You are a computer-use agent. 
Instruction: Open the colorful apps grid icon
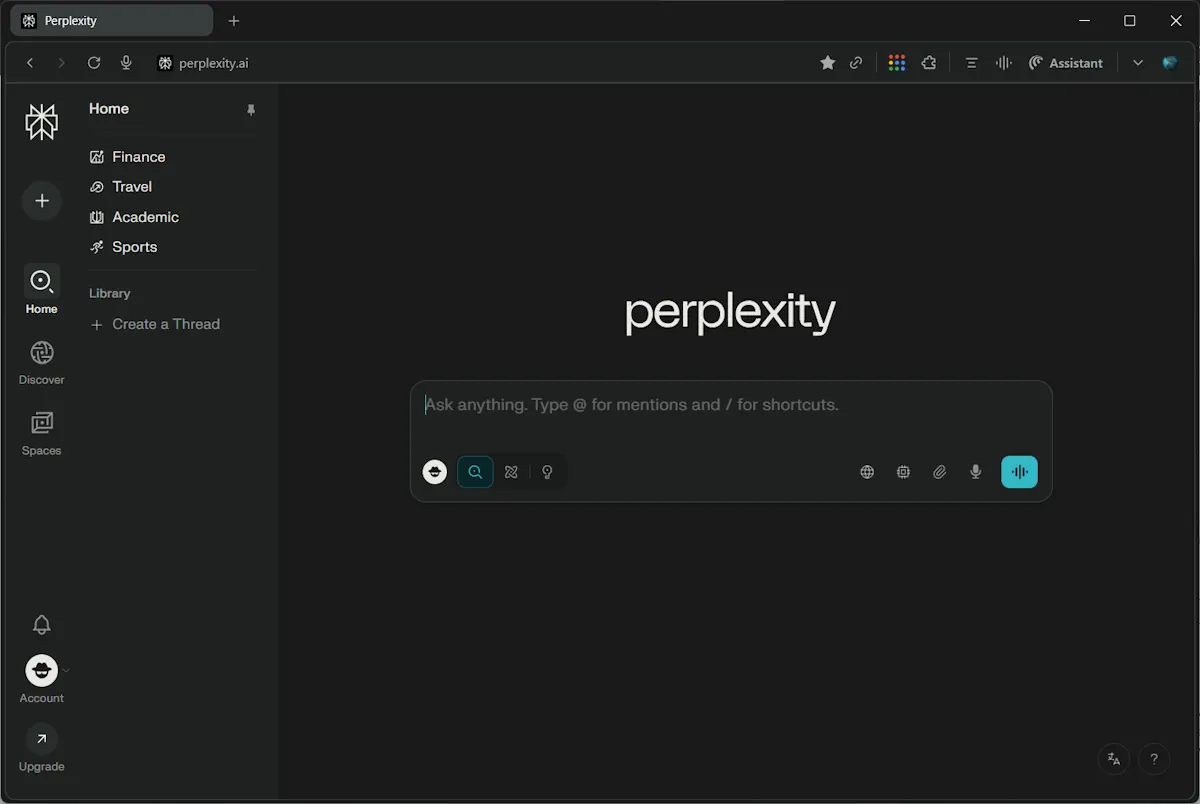coord(897,63)
